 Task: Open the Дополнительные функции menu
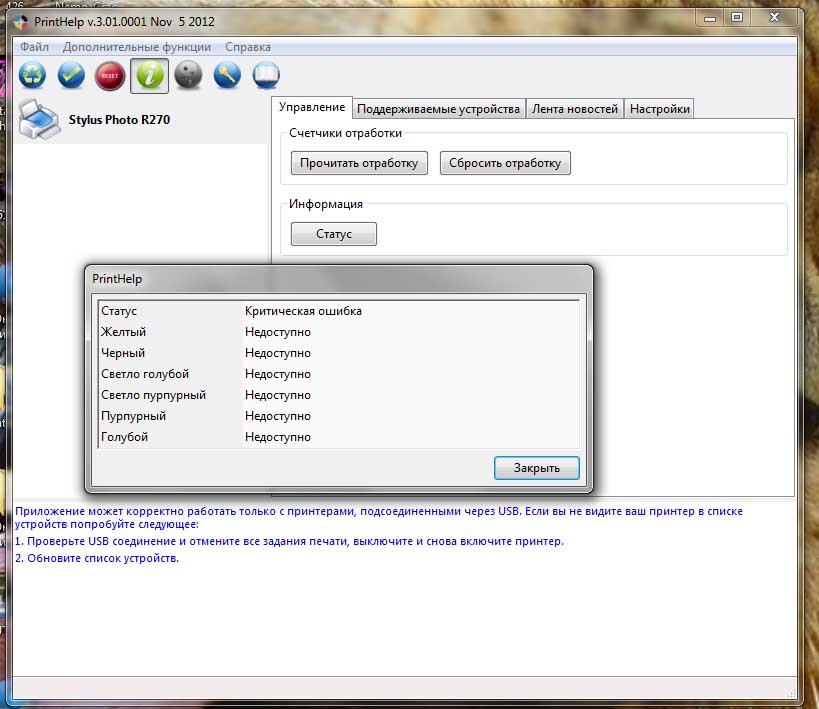pyautogui.click(x=137, y=47)
